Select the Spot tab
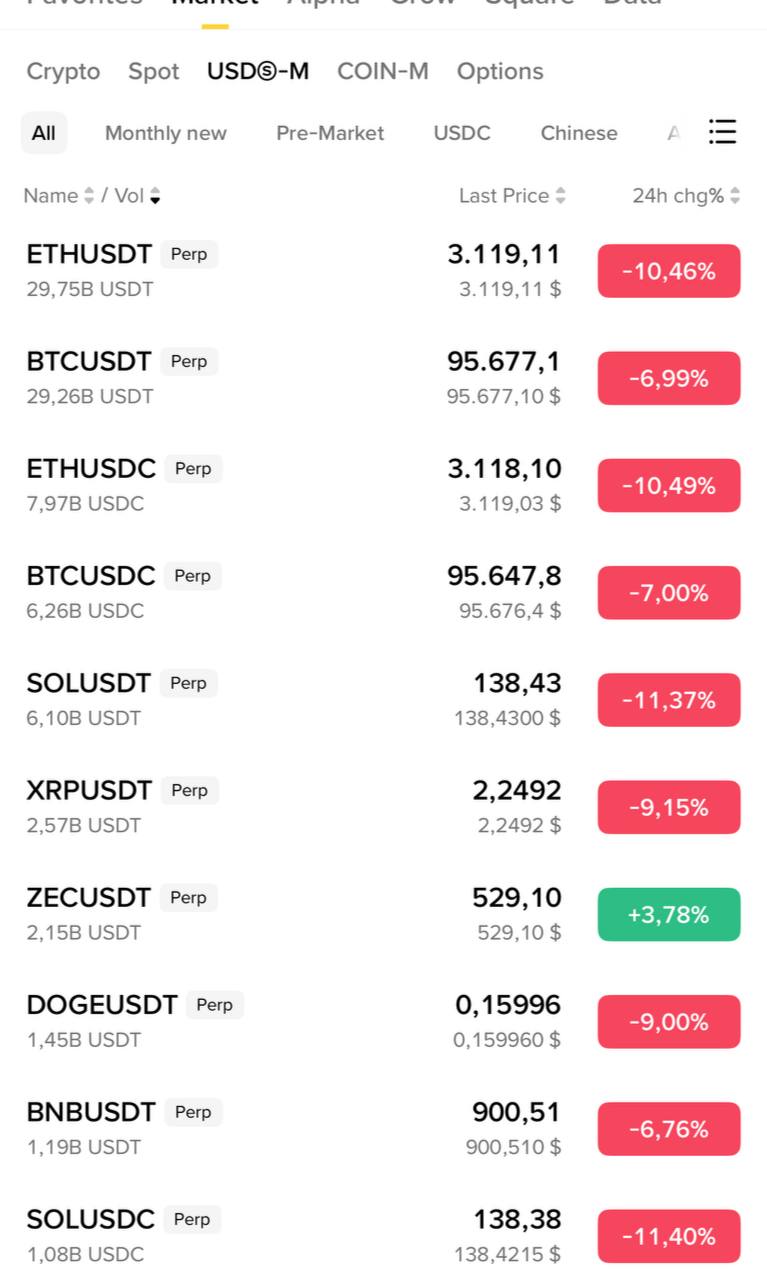 [153, 71]
